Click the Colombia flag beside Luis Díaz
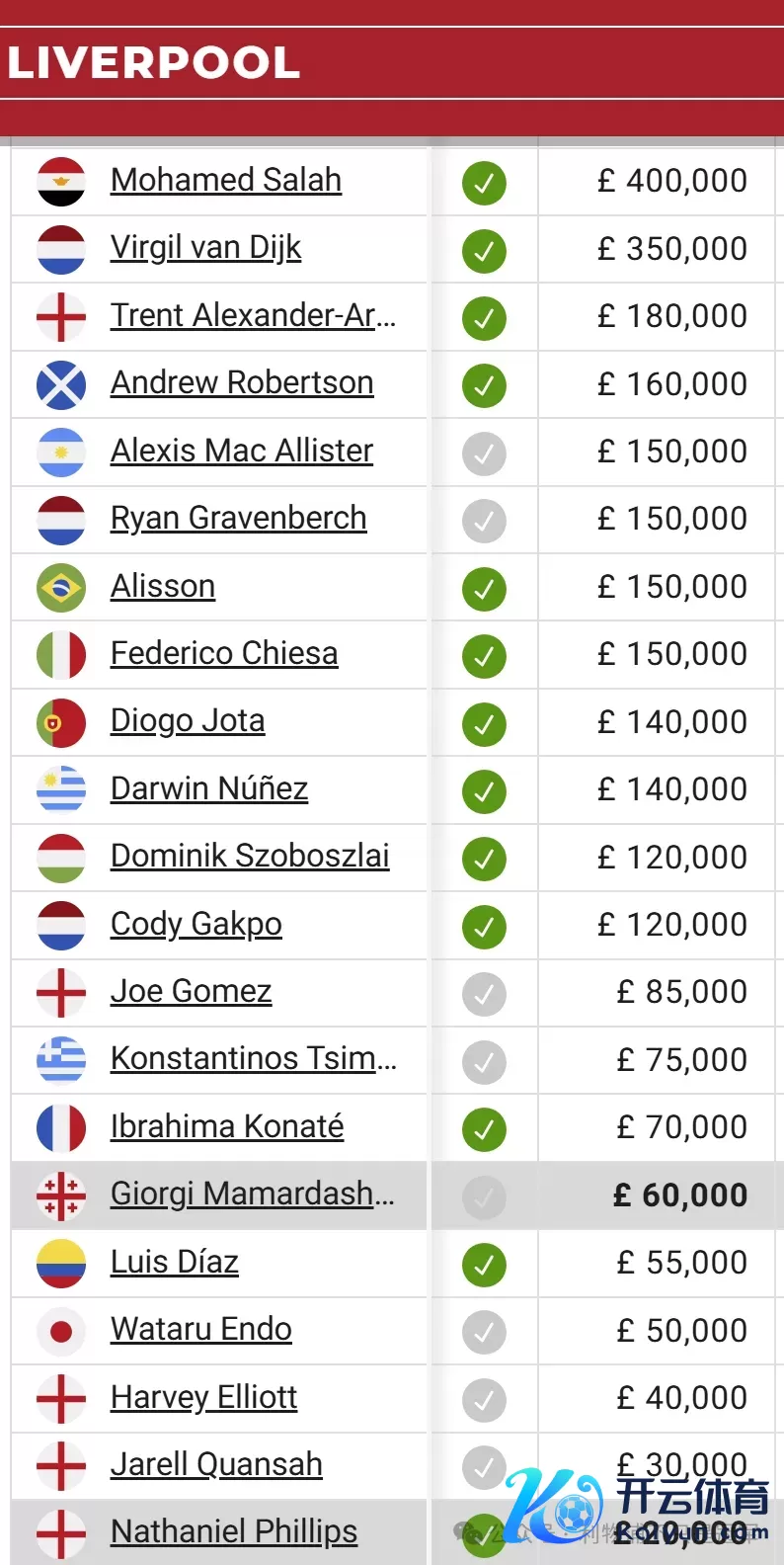Image resolution: width=784 pixels, height=1565 pixels. pos(60,1264)
